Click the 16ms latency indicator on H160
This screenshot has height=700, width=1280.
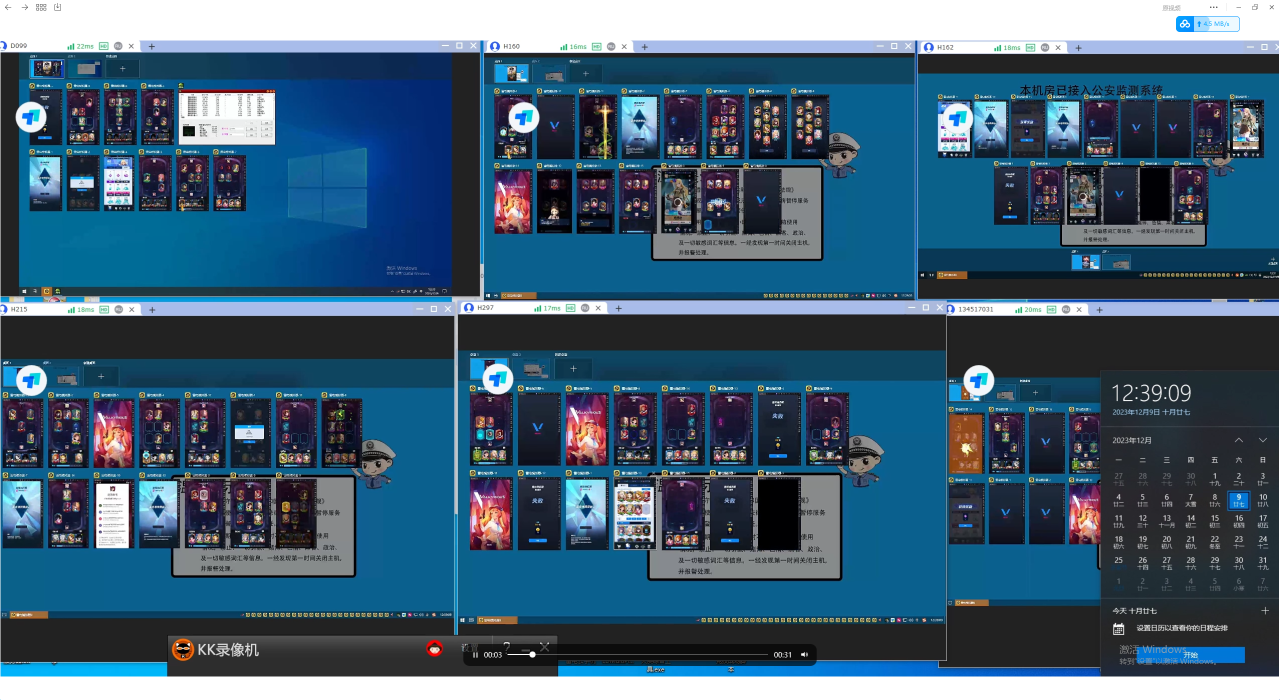572,46
